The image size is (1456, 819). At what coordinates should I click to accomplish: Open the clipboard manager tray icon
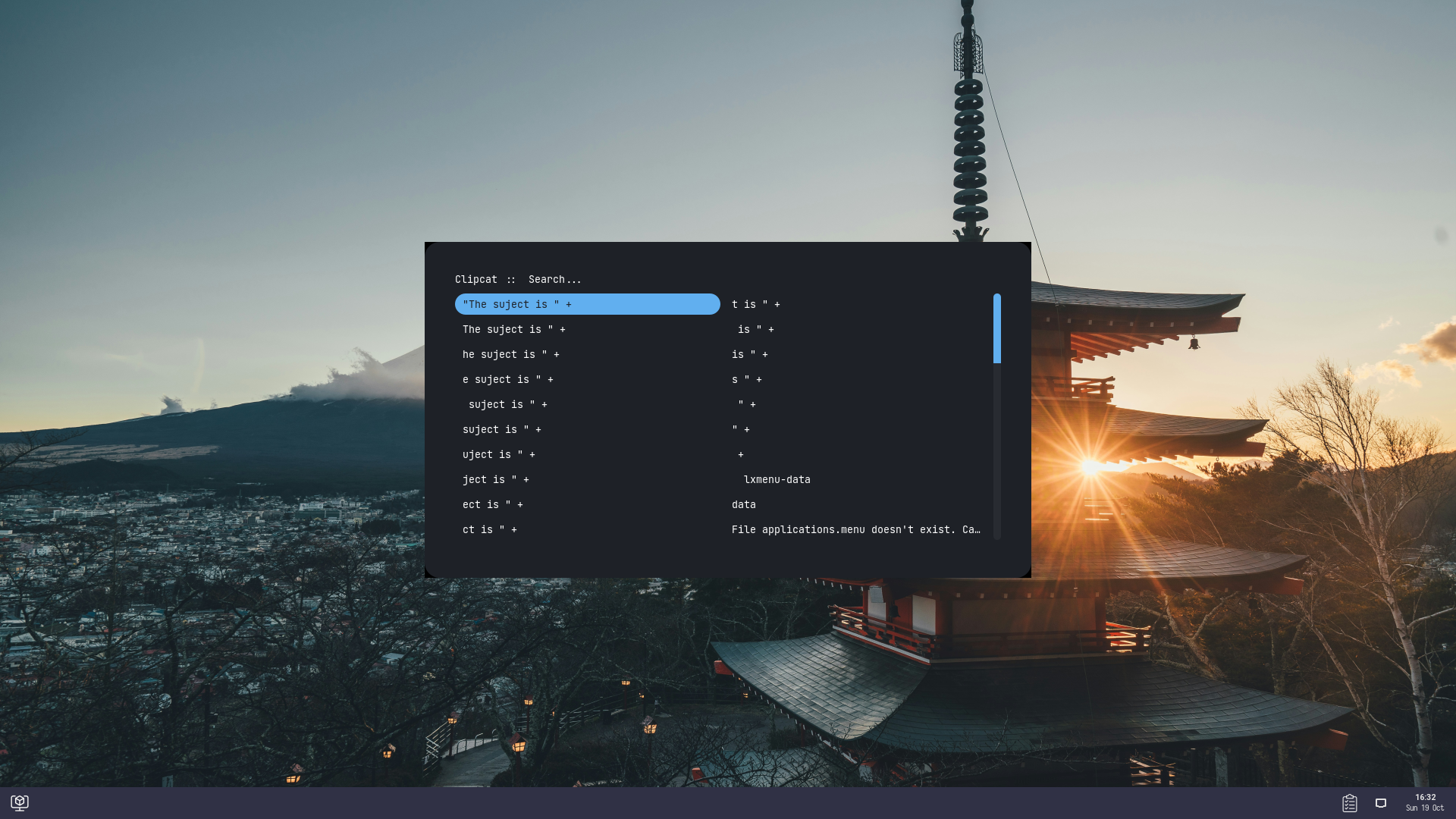(1349, 803)
